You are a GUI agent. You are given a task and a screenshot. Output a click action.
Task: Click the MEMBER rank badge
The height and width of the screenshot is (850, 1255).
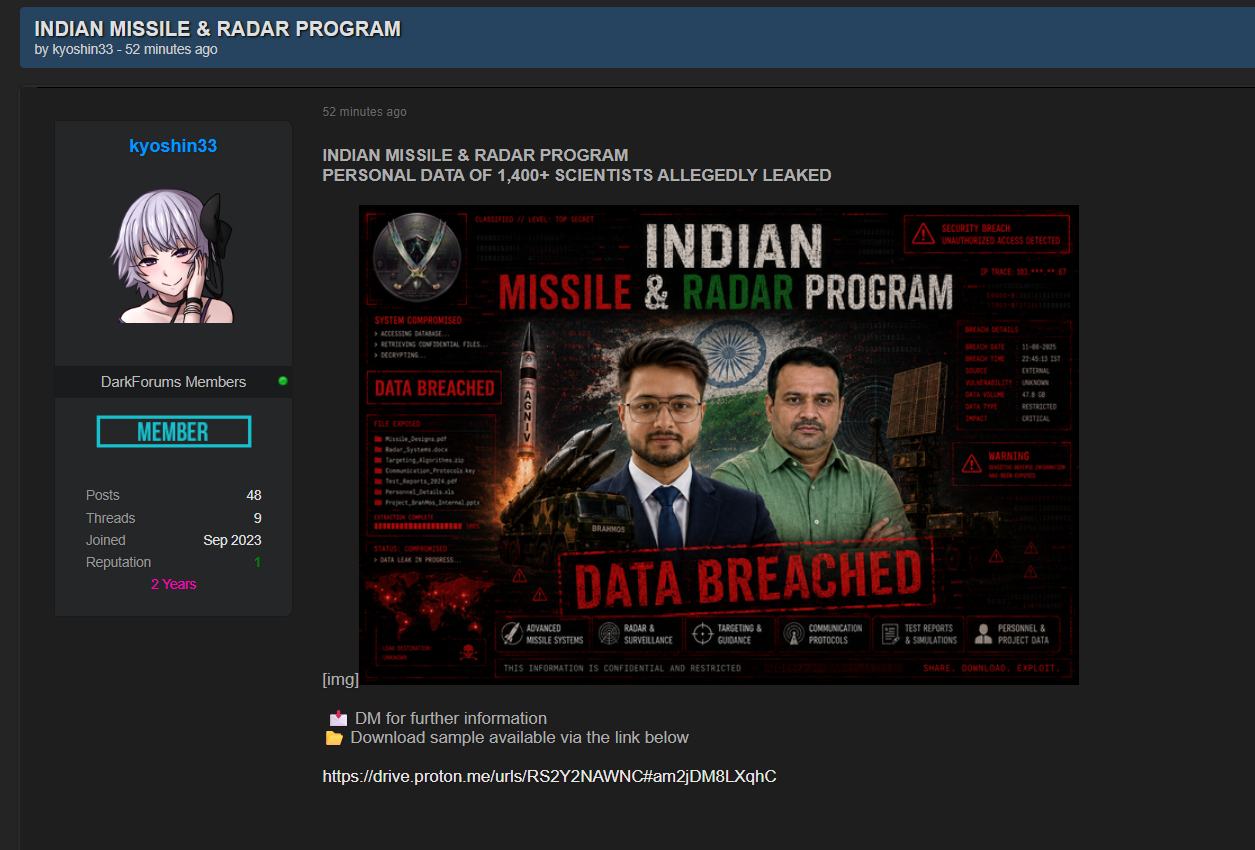pos(174,432)
